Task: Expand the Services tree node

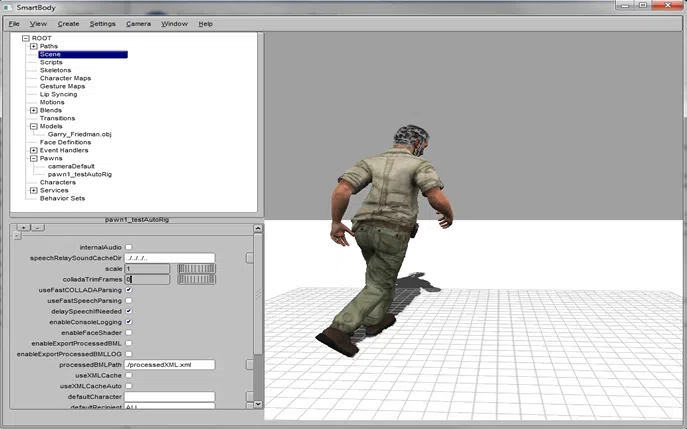Action: (33, 190)
